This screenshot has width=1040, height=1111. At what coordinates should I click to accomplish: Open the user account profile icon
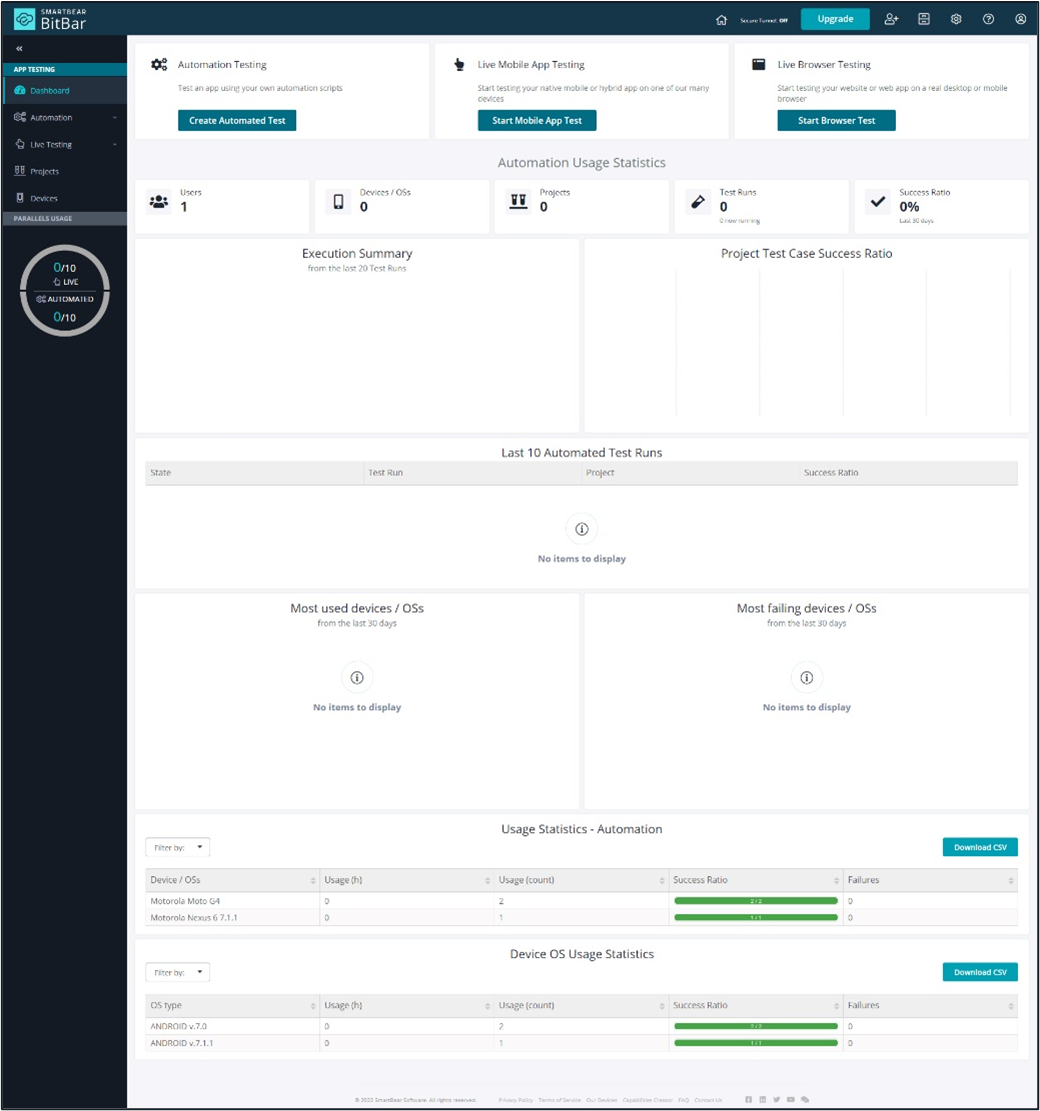1020,19
